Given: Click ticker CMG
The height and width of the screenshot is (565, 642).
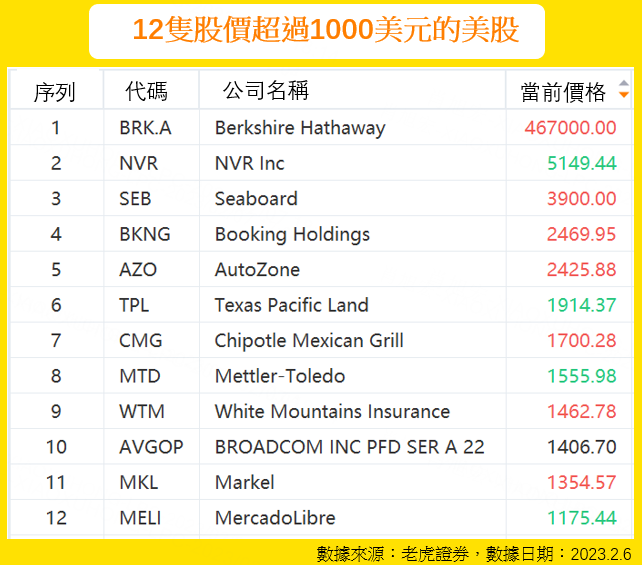Looking at the screenshot, I should click(140, 341).
